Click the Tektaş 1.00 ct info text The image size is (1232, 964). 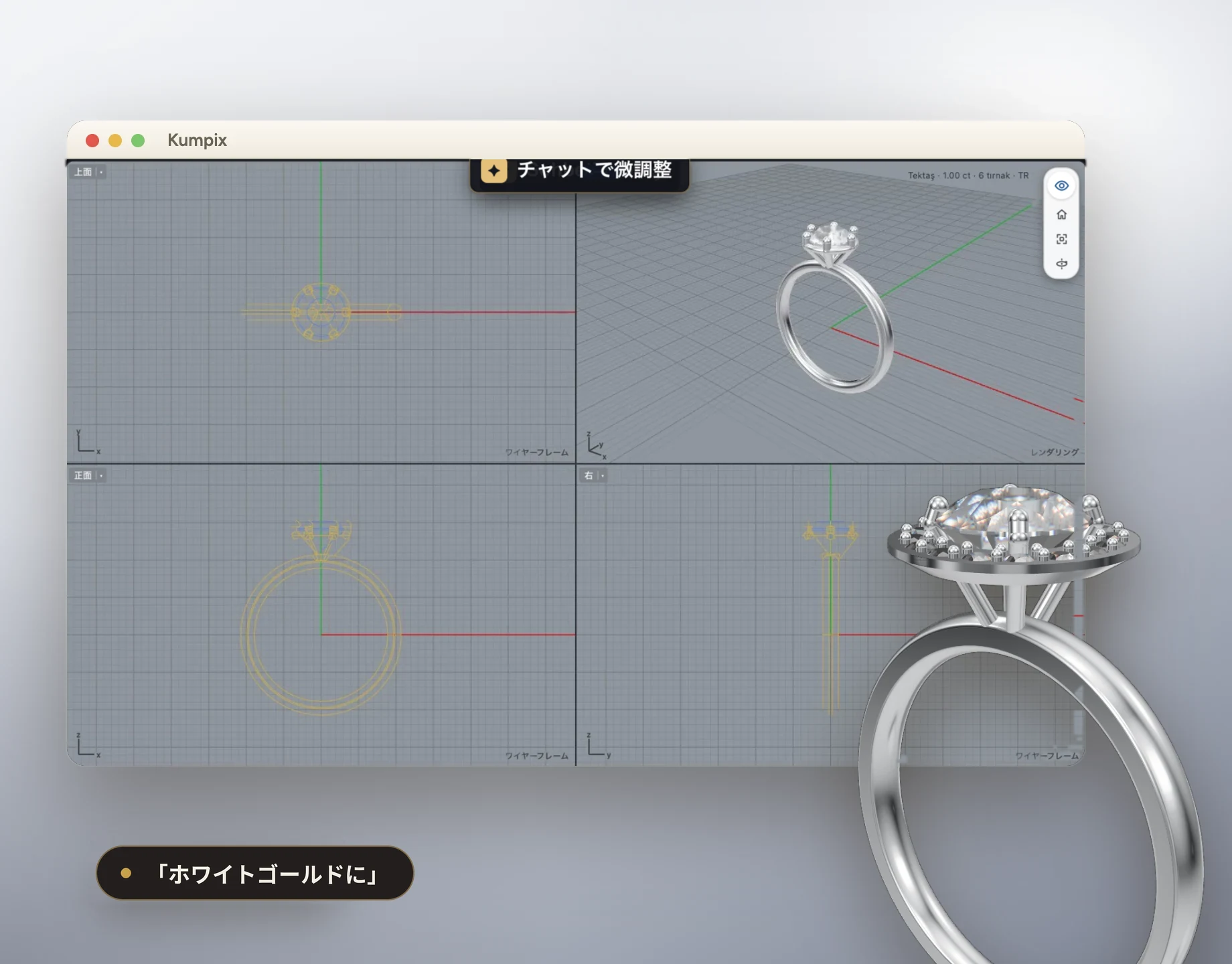tap(968, 175)
